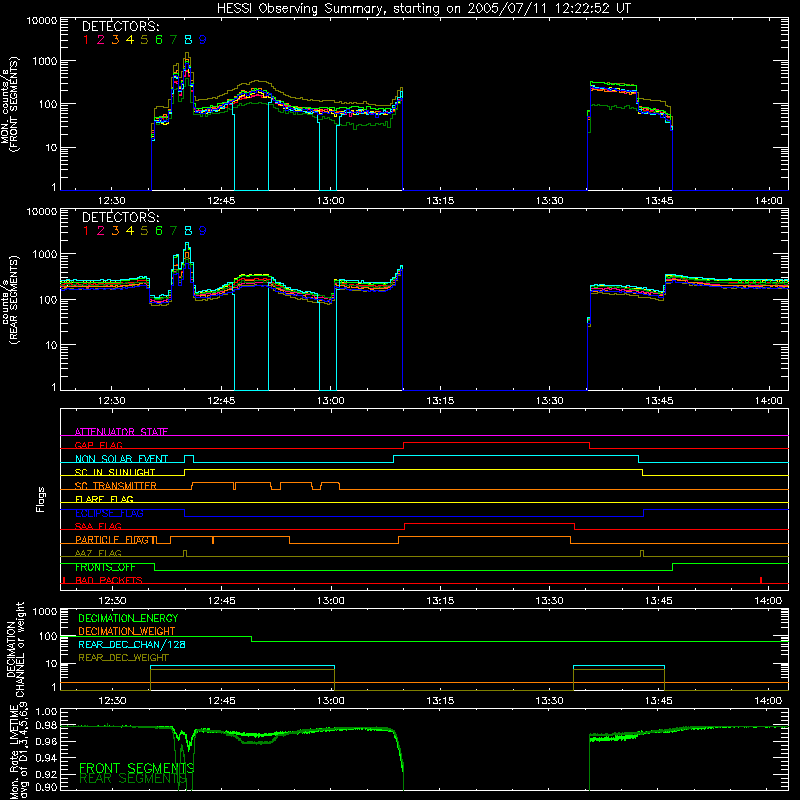The width and height of the screenshot is (800, 800).
Task: Click 13:45 tick under the decimation plot
Action: pos(659,701)
